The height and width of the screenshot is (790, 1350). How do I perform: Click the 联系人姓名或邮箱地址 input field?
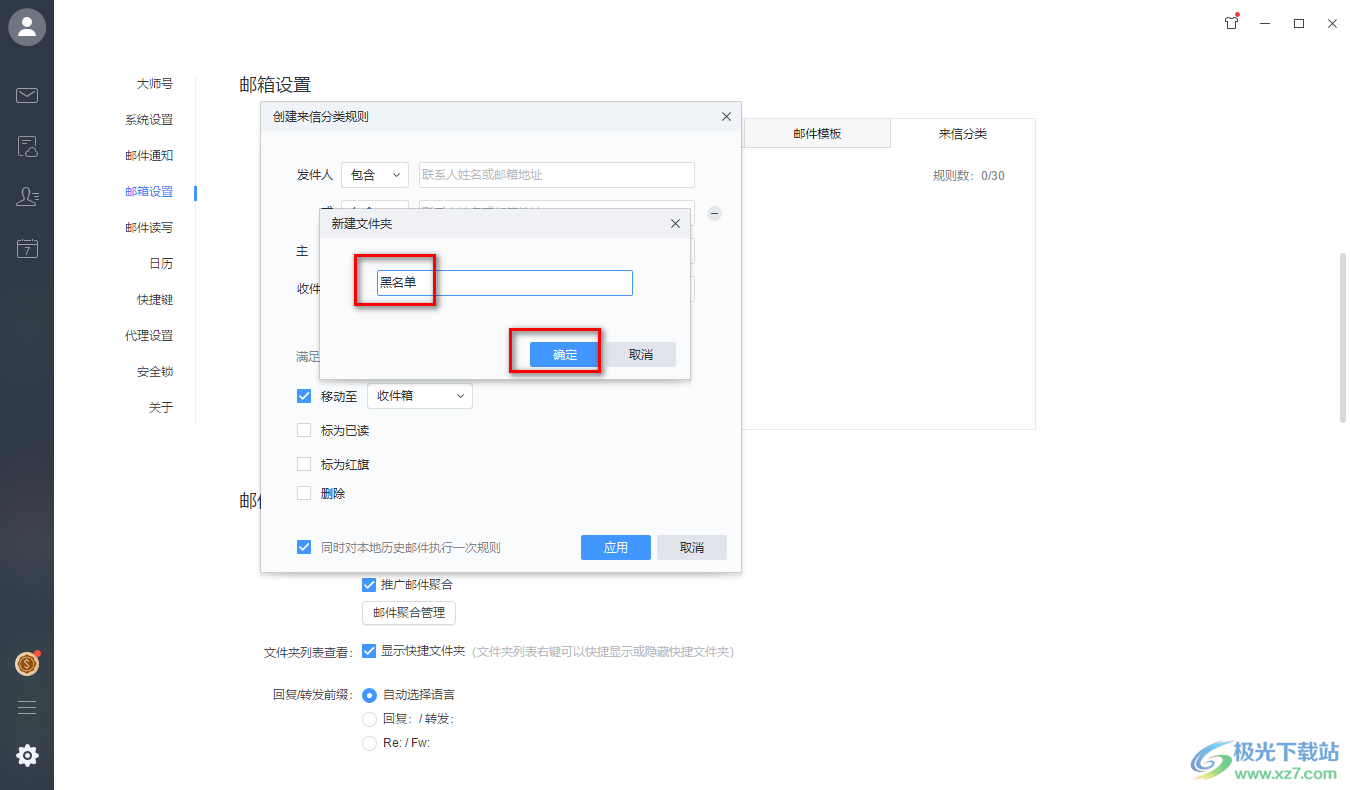(557, 175)
